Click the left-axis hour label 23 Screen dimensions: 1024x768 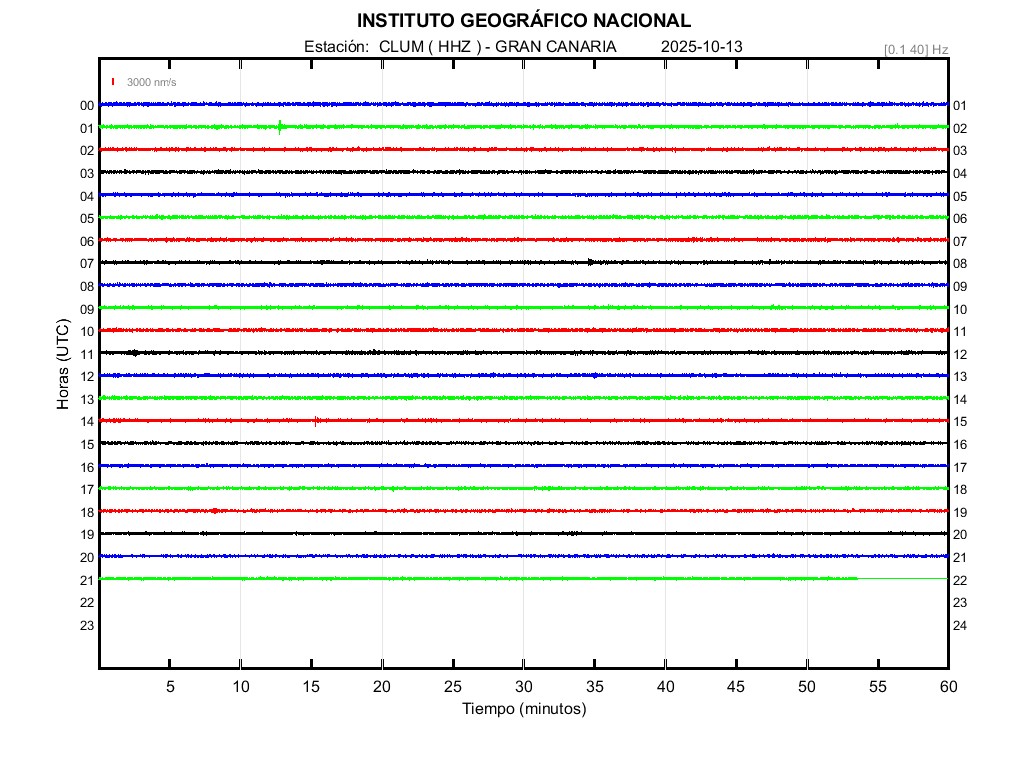87,625
